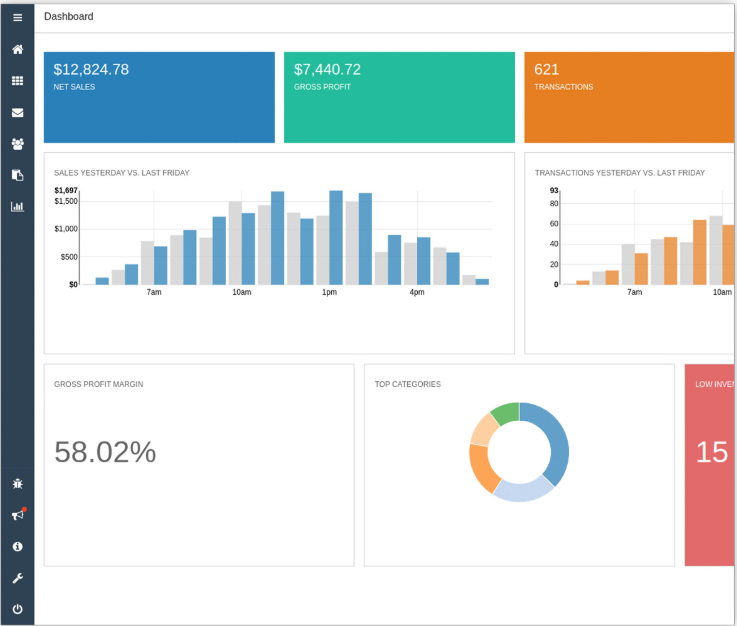Click the $1,697 axis maximum label
737x626 pixels.
[x=66, y=190]
